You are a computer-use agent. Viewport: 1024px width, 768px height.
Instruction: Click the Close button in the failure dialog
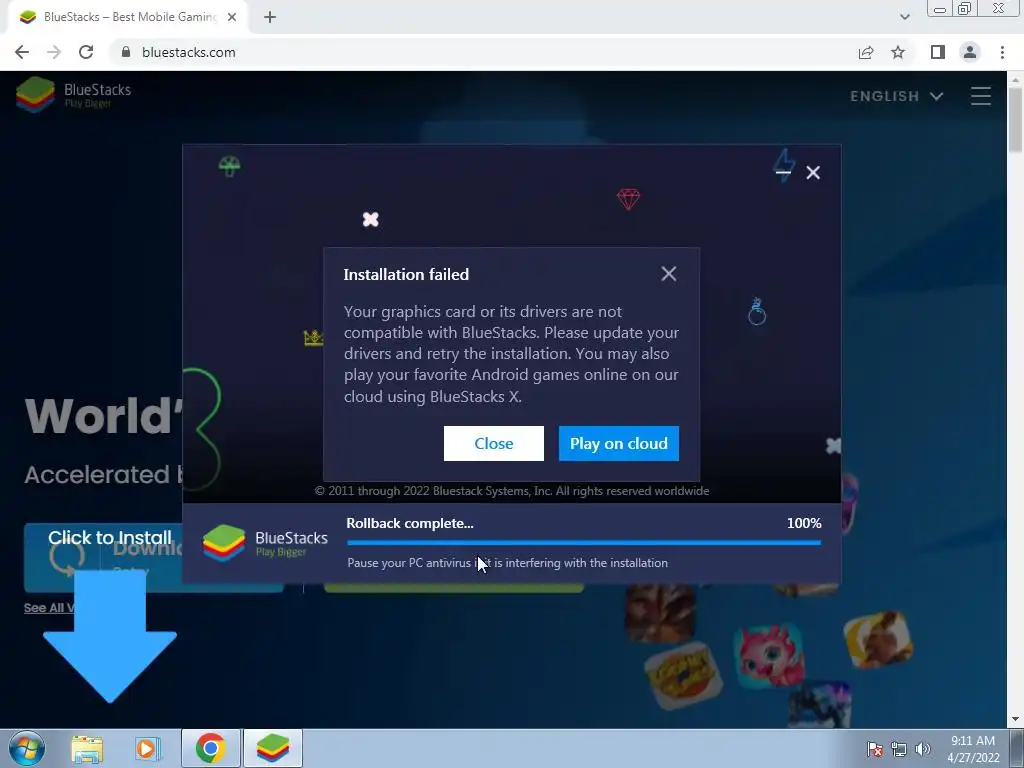click(x=494, y=443)
